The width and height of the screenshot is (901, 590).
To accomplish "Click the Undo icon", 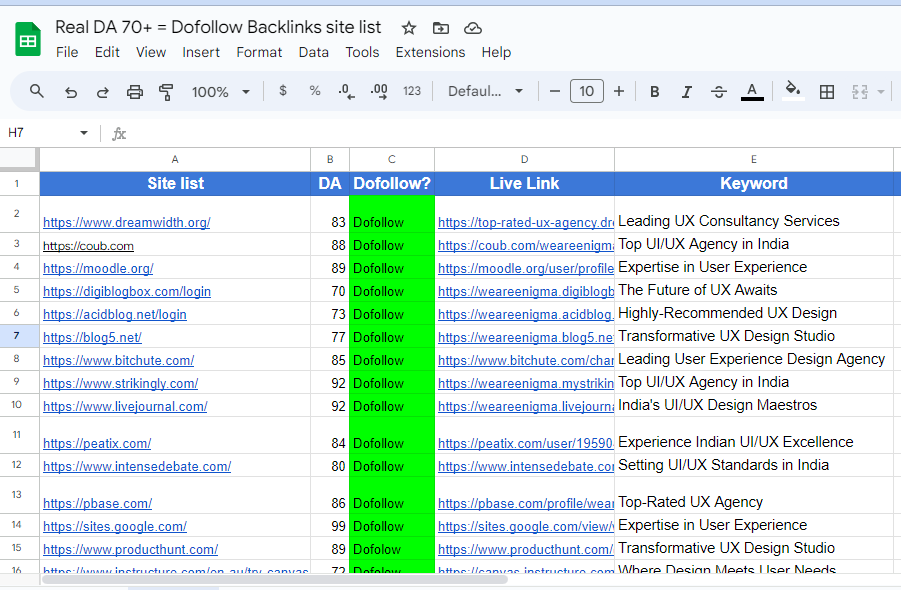I will 69,91.
